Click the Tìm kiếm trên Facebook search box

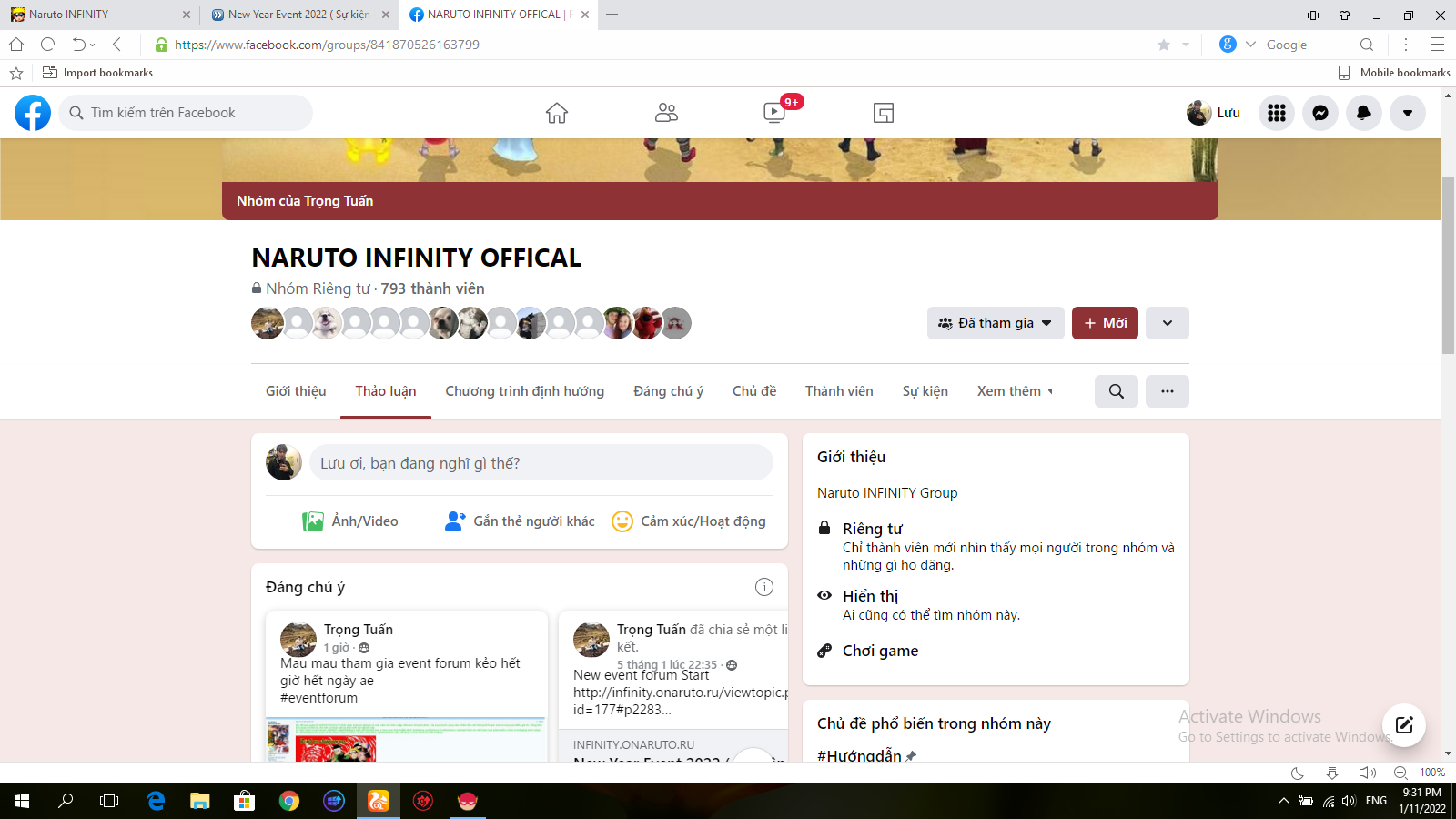(186, 113)
